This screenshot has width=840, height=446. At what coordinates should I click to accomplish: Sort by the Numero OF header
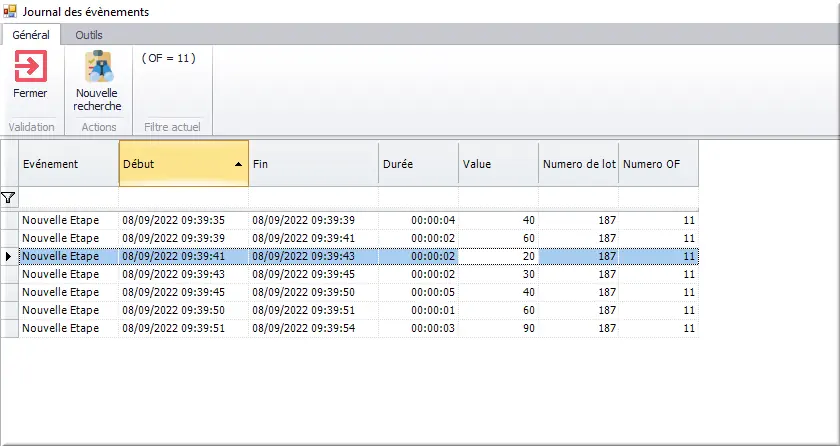(x=658, y=164)
